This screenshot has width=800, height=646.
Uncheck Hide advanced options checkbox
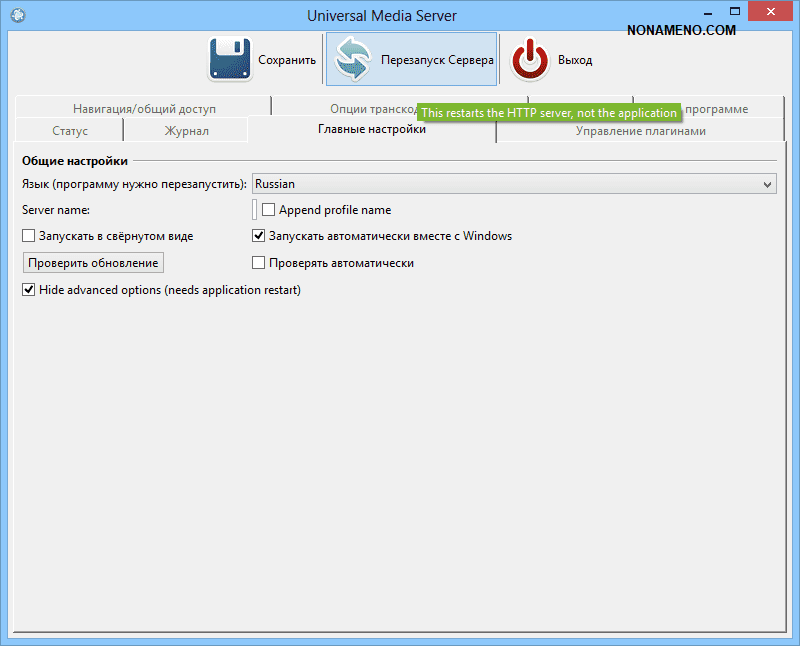pos(29,290)
